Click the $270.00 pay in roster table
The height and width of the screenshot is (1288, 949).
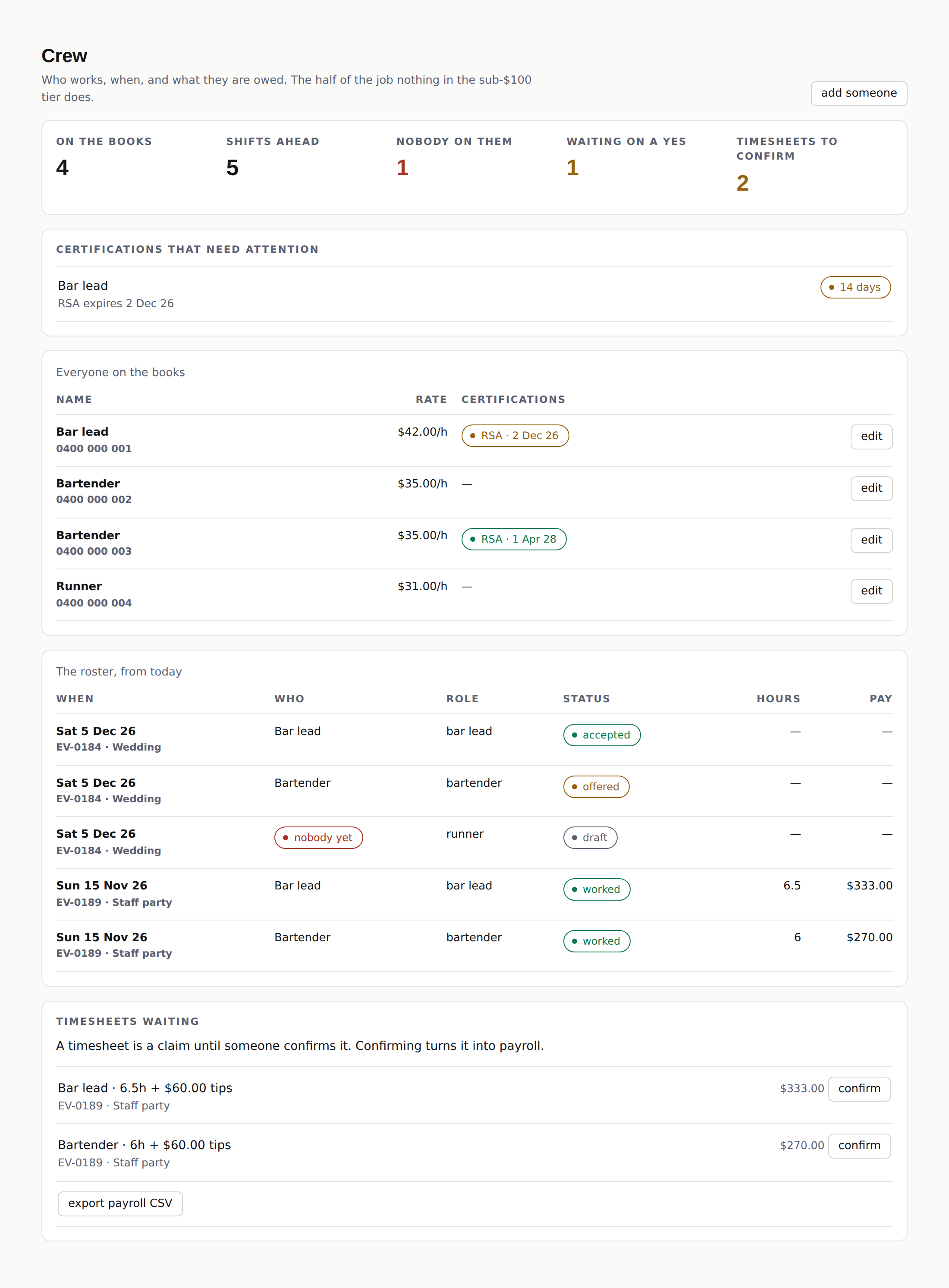pyautogui.click(x=869, y=938)
